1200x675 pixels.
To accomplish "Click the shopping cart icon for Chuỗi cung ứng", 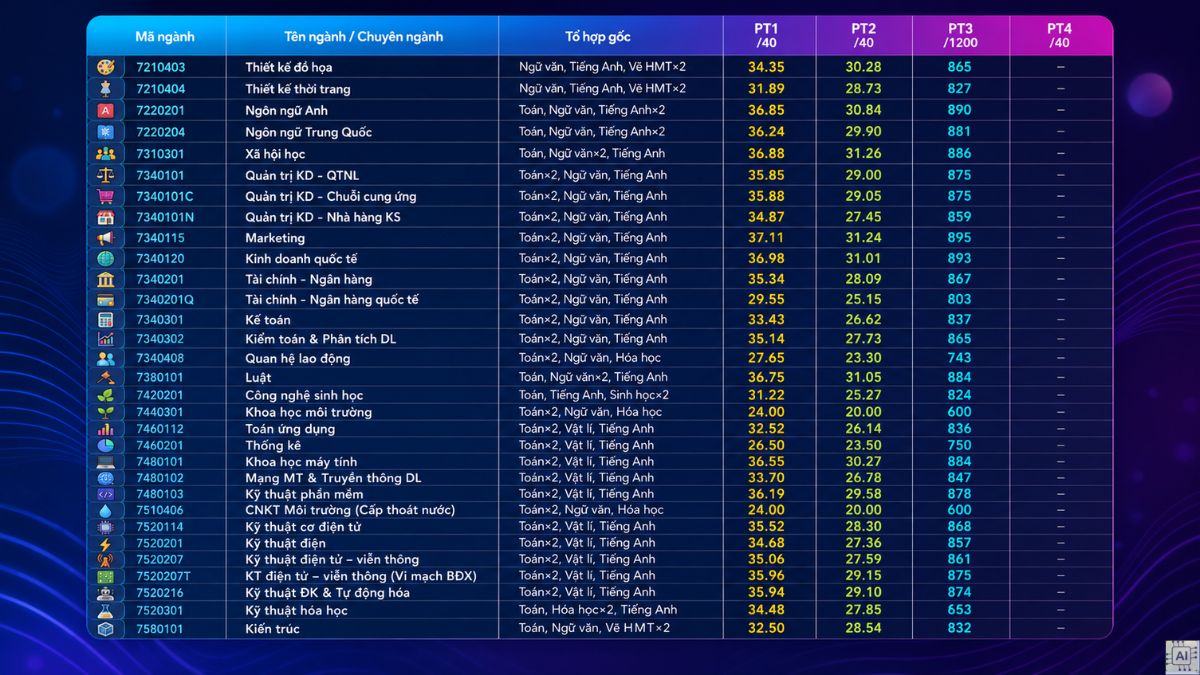I will click(106, 196).
